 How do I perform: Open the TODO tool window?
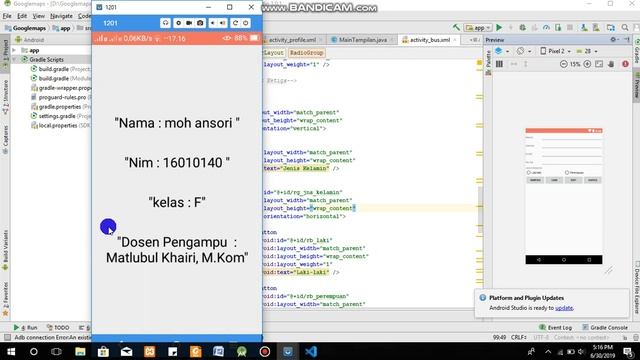click(58, 327)
